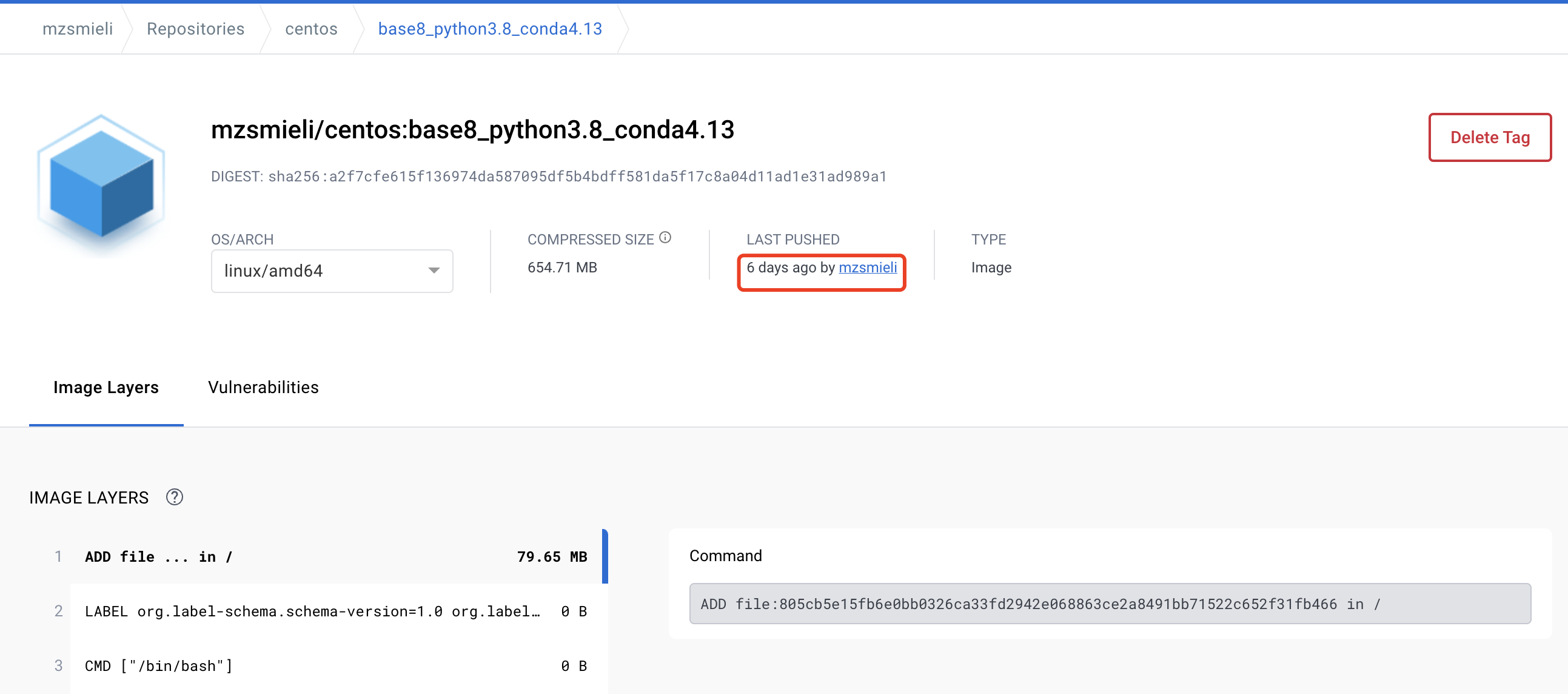Click the info icon beside Compressed Size
Screen dimensions: 1568x694
coord(665,237)
